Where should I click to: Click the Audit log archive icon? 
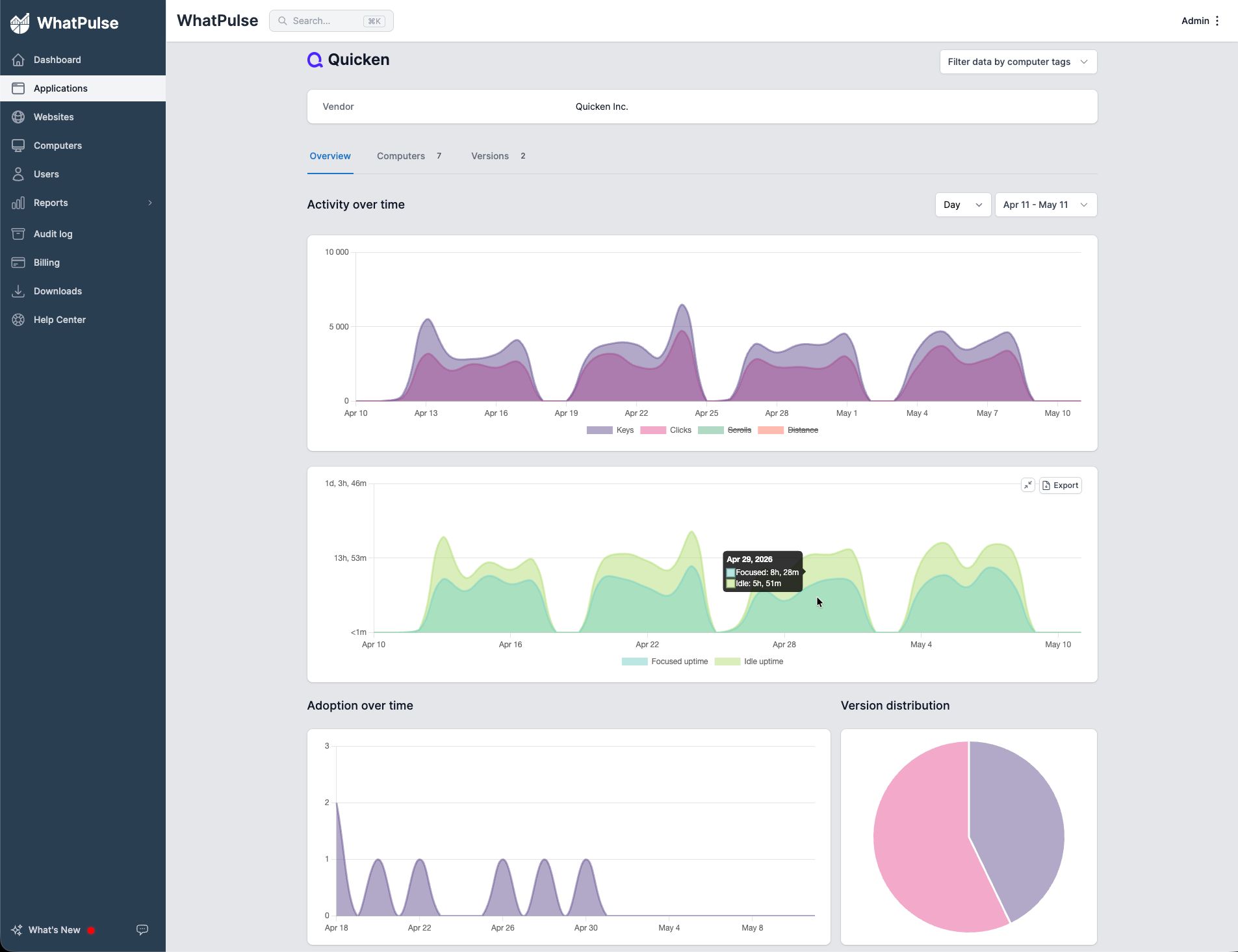pyautogui.click(x=18, y=234)
